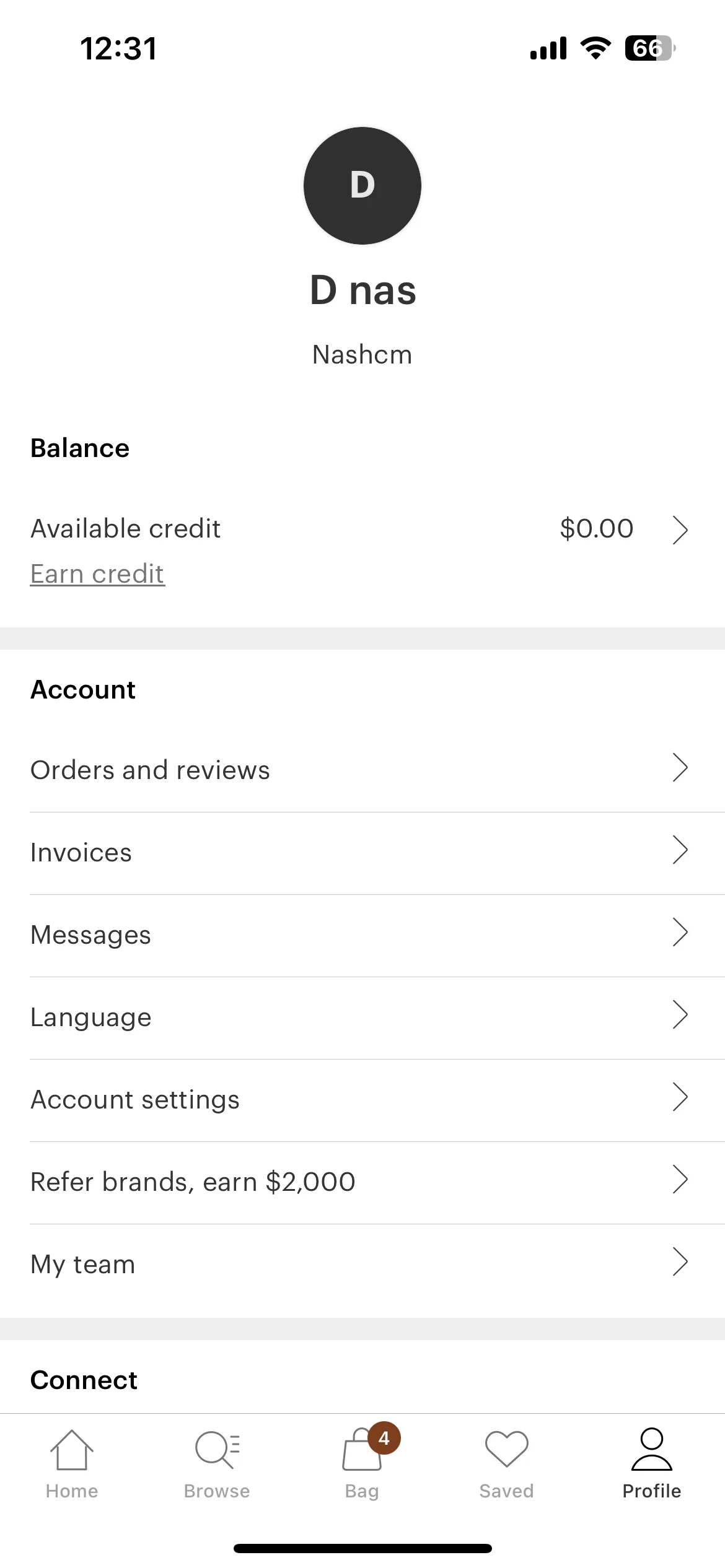Tap the battery indicator in status bar
This screenshot has height=1568, width=725.
tap(650, 48)
